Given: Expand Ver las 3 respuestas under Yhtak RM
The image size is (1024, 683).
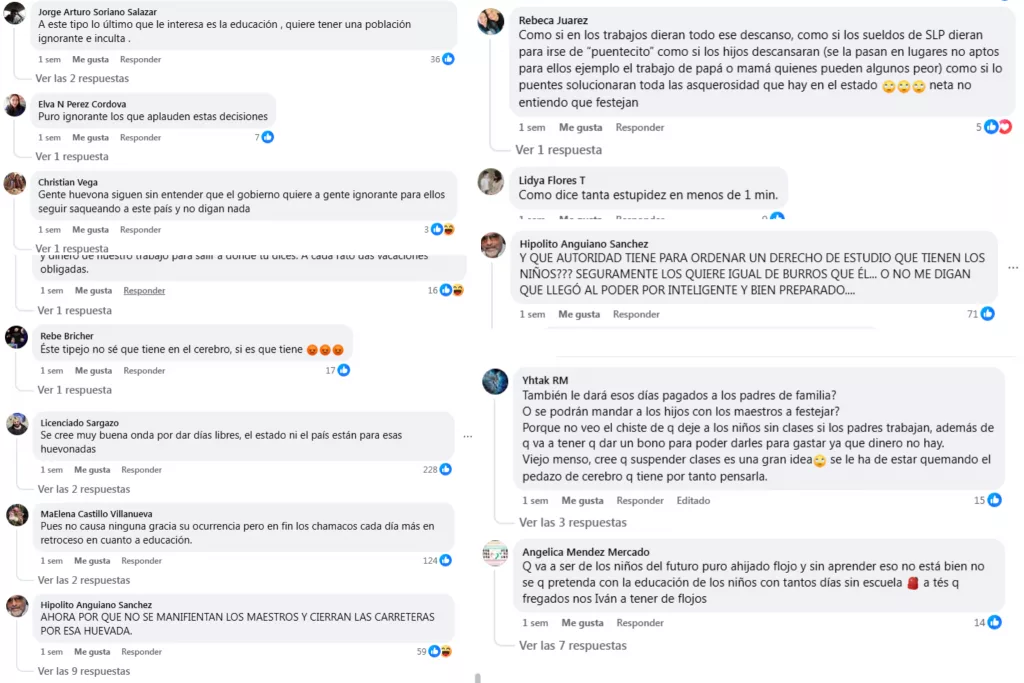Looking at the screenshot, I should [573, 522].
